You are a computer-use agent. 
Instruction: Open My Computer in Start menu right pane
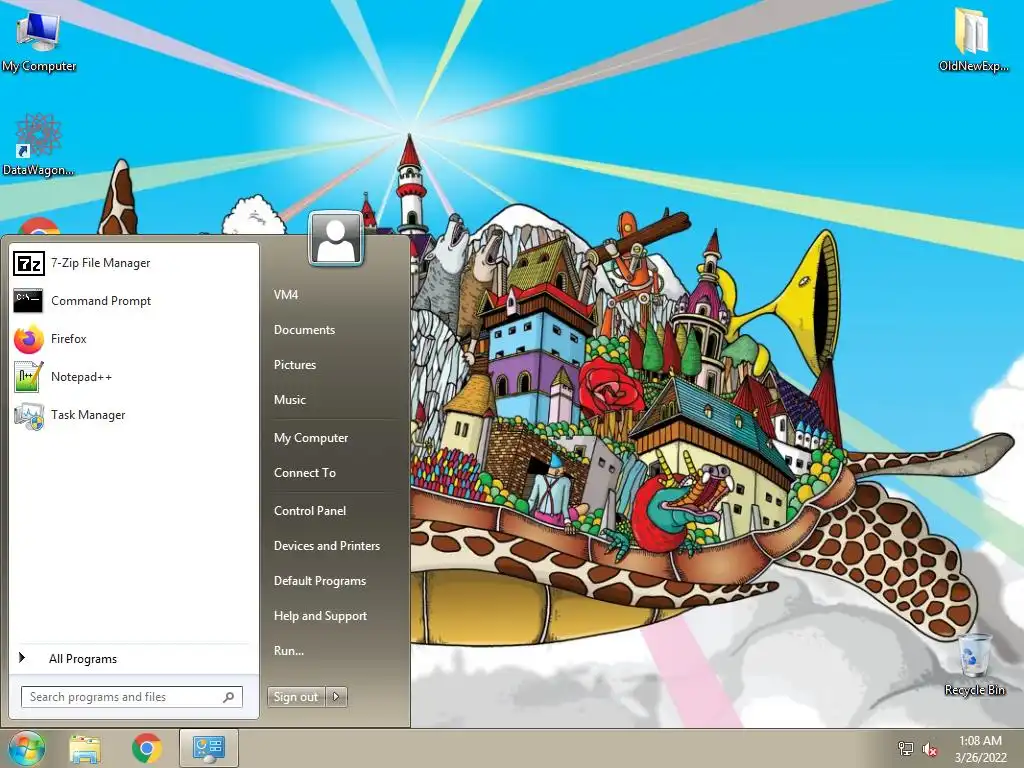pyautogui.click(x=311, y=438)
